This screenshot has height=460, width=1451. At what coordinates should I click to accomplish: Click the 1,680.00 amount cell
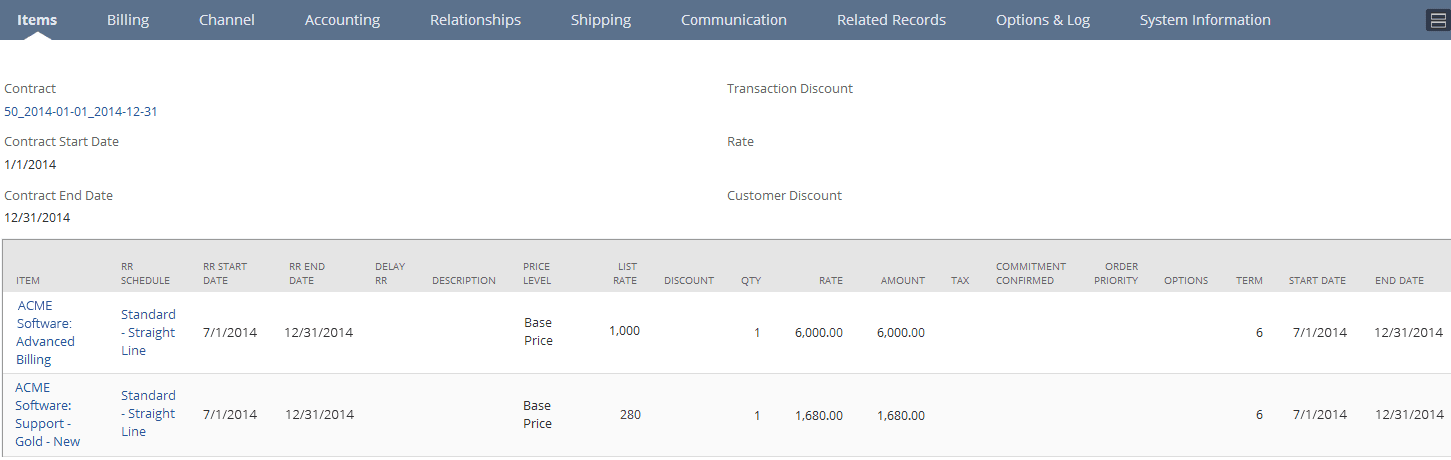point(901,415)
